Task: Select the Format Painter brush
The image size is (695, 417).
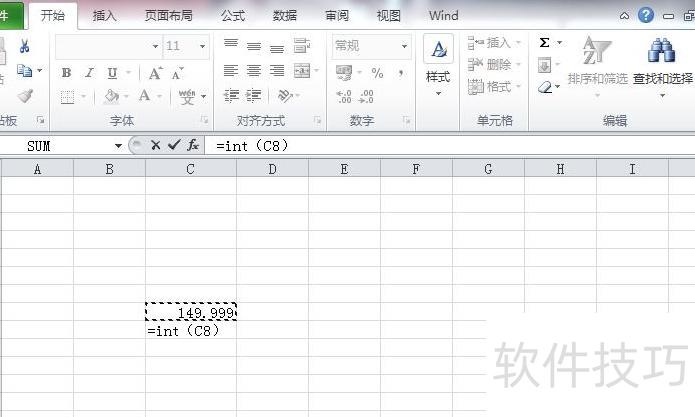Action: tap(25, 96)
